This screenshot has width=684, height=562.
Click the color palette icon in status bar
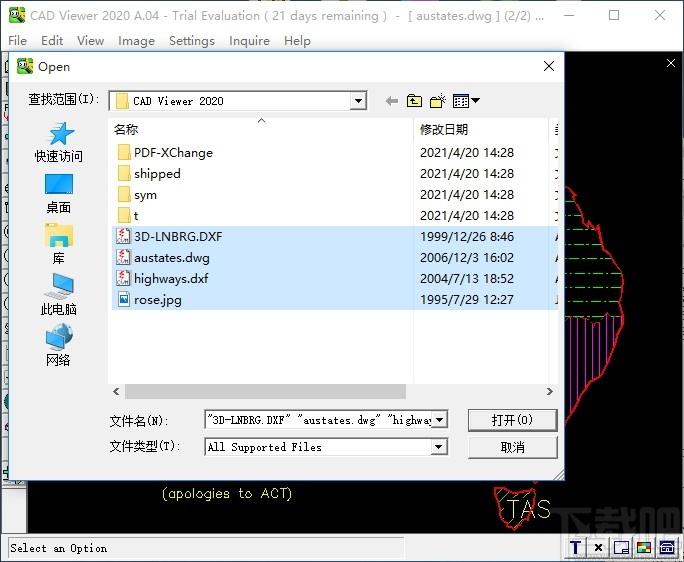[x=644, y=548]
